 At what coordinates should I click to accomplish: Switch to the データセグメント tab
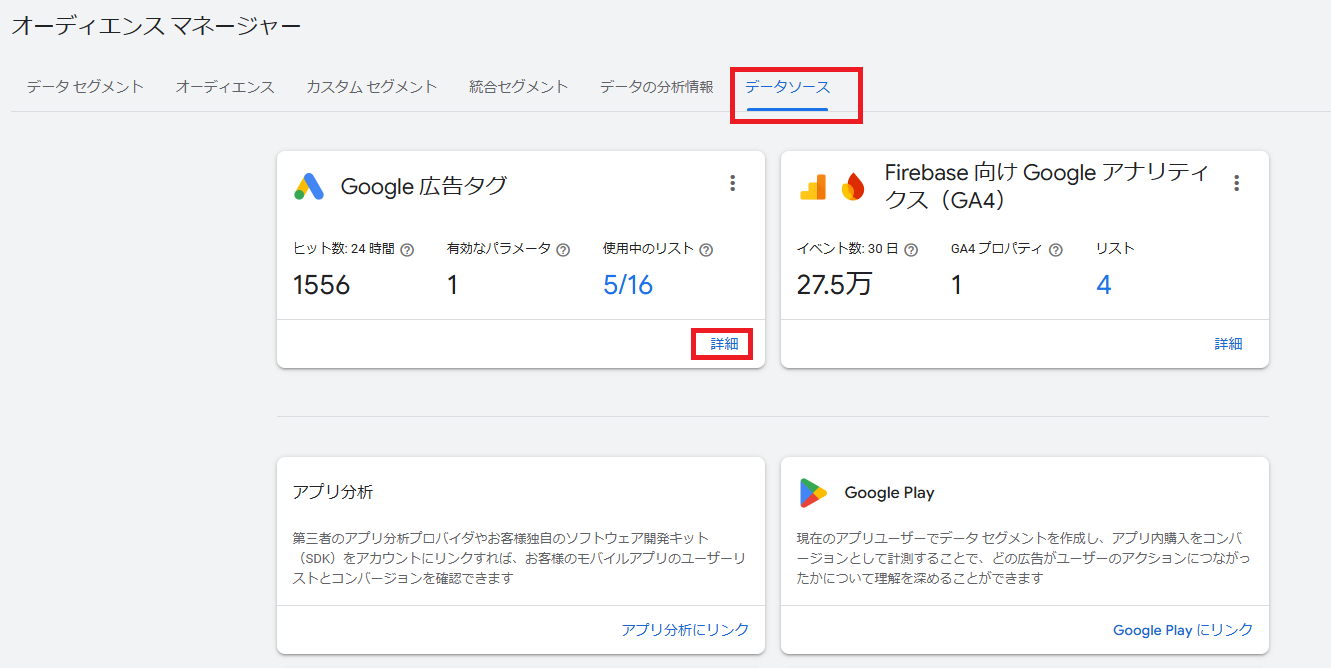(x=84, y=87)
